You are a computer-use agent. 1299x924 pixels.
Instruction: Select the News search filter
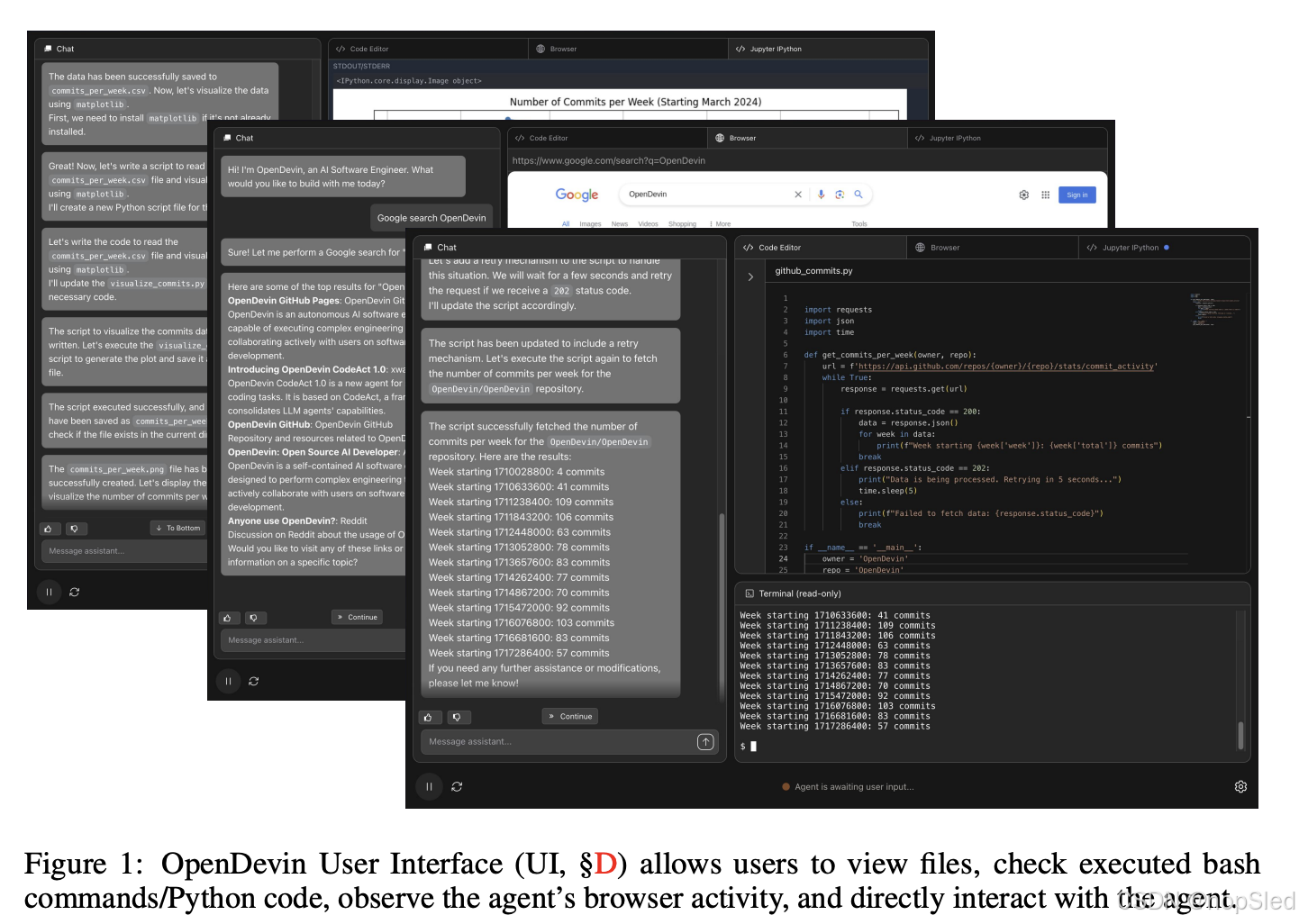[x=620, y=223]
